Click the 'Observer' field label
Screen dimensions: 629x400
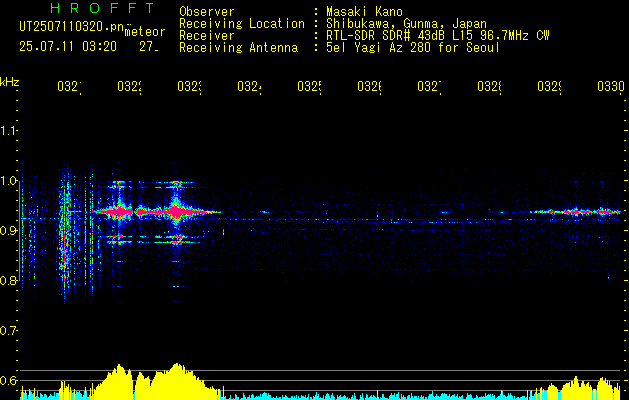(207, 11)
